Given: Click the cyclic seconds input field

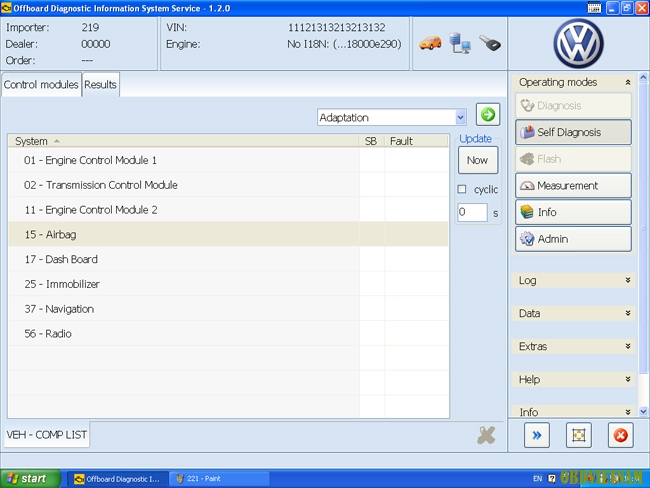Looking at the screenshot, I should coord(472,212).
